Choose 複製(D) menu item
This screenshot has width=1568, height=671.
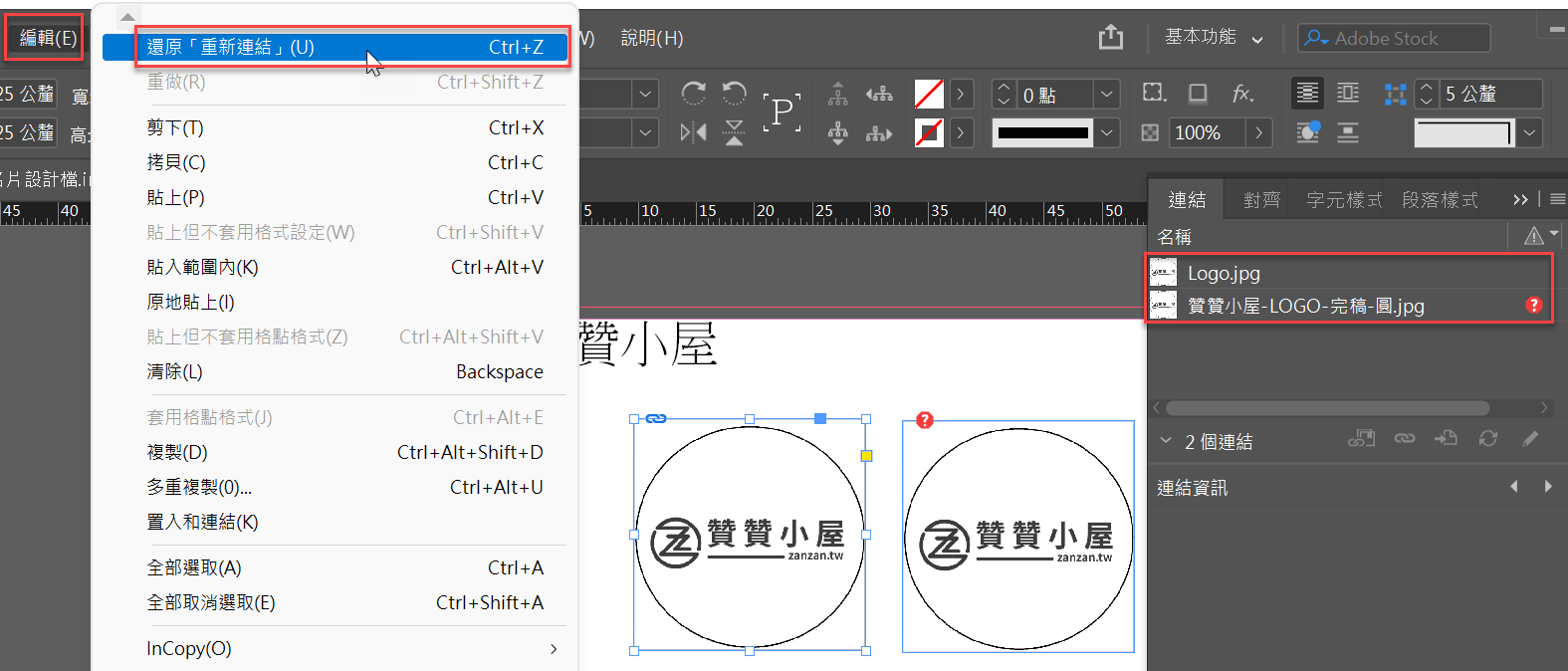pyautogui.click(x=335, y=452)
